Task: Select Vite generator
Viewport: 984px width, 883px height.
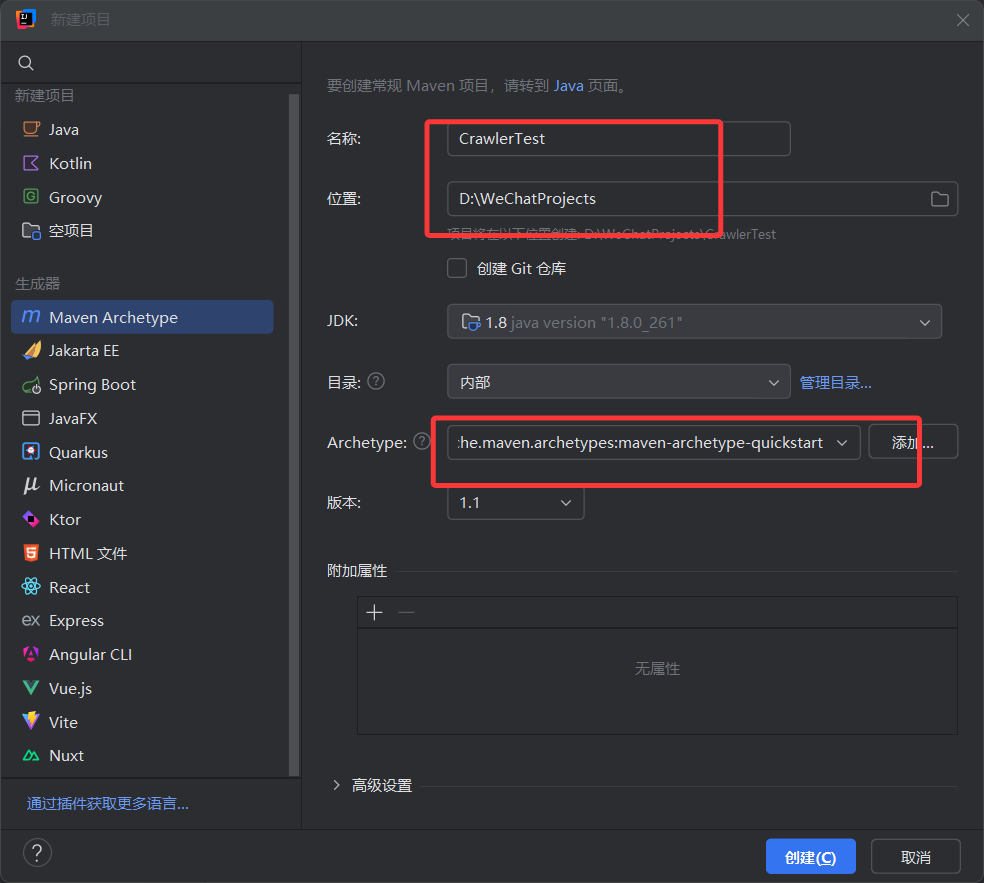Action: coord(142,722)
